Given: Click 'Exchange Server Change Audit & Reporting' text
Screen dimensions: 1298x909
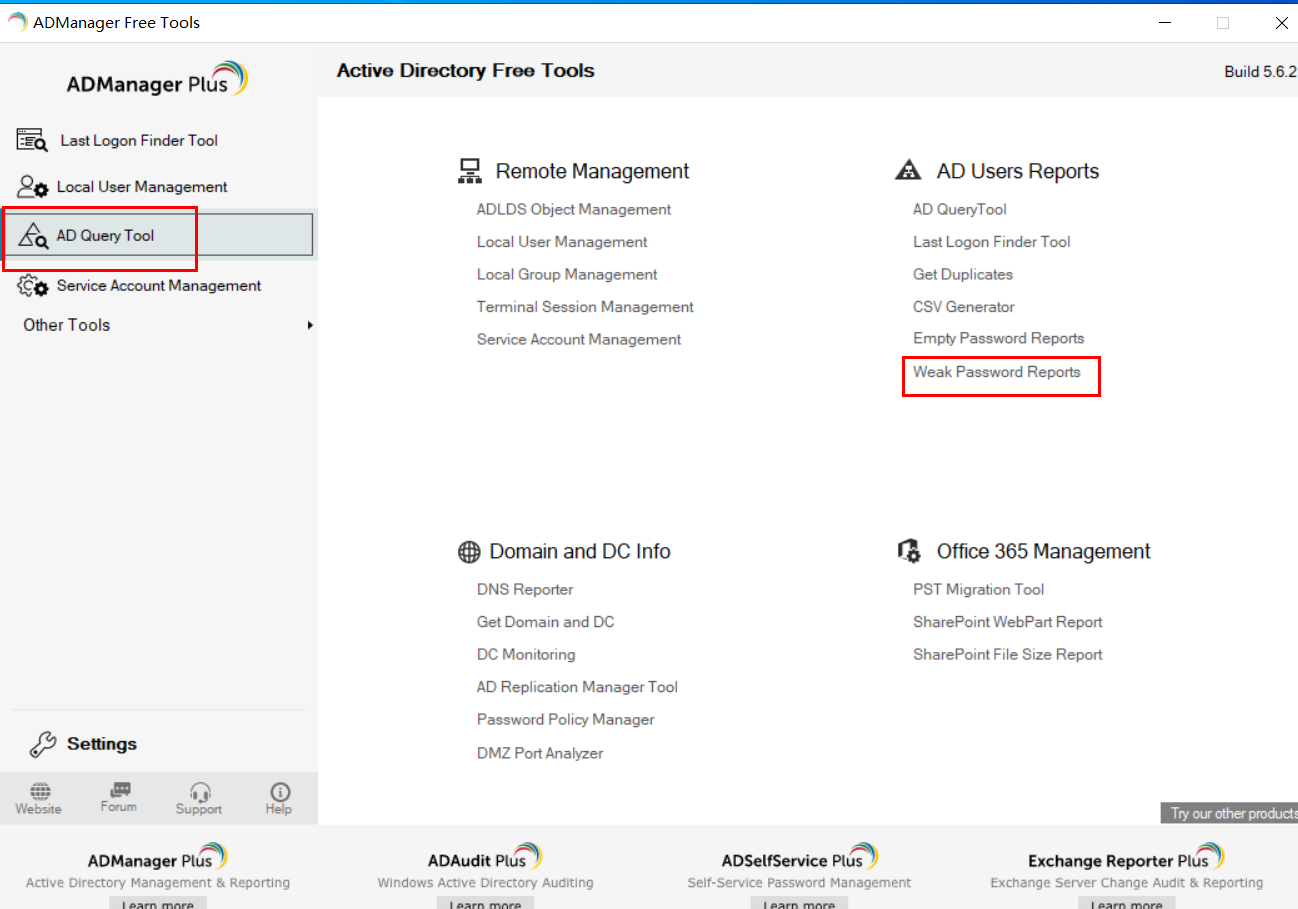Looking at the screenshot, I should [1127, 883].
